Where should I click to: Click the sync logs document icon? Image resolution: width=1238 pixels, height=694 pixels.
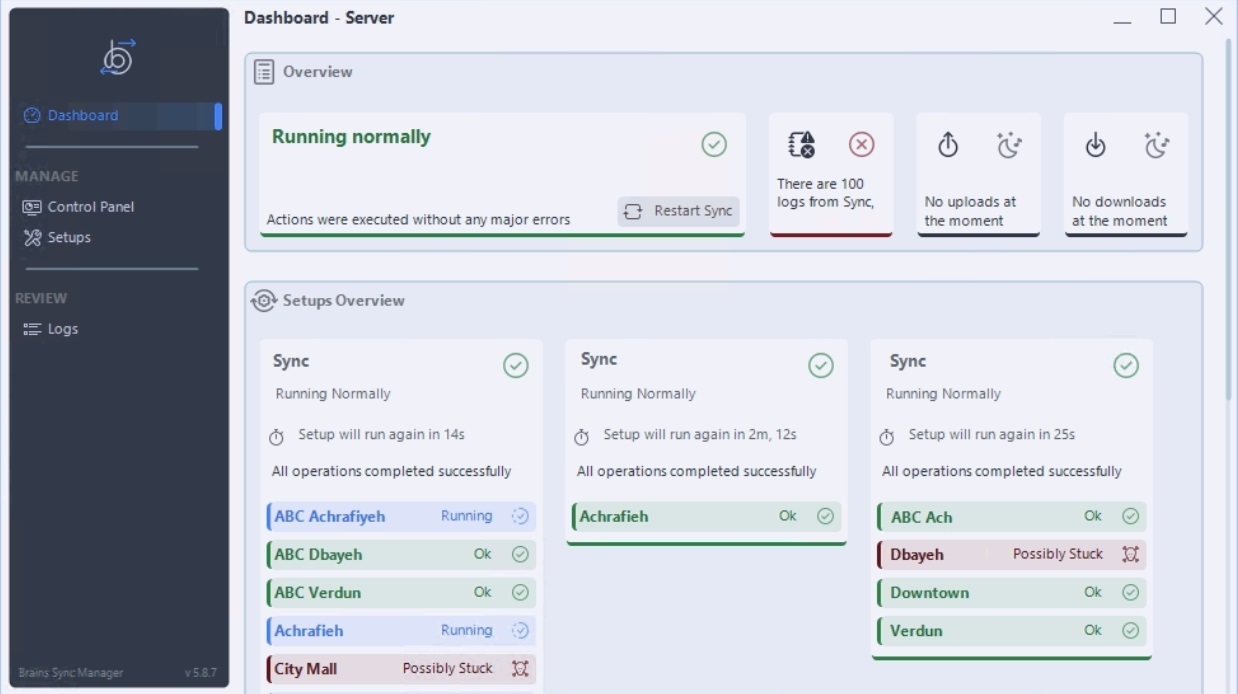coord(801,145)
